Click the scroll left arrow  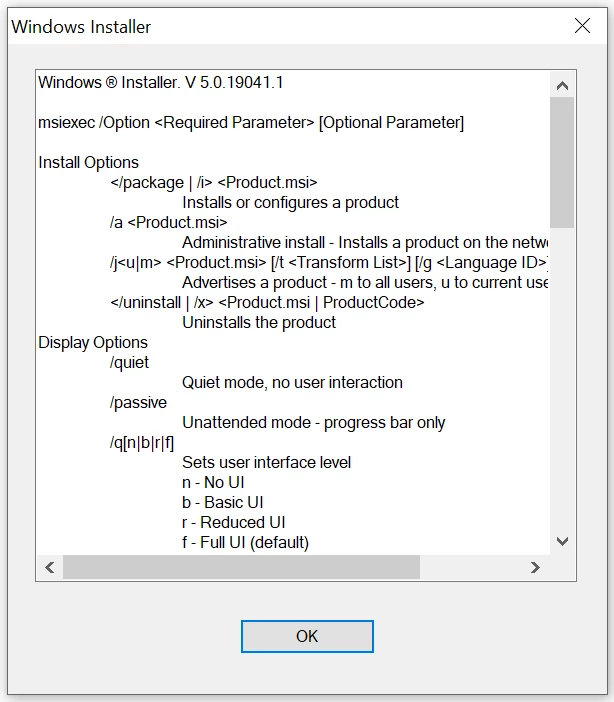pos(50,567)
